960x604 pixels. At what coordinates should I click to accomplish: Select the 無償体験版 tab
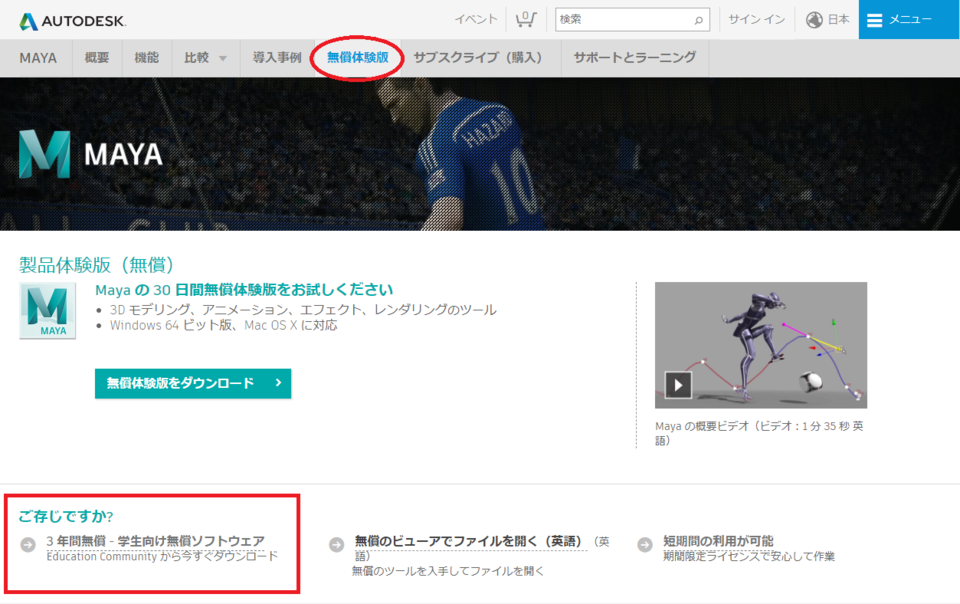(x=358, y=58)
